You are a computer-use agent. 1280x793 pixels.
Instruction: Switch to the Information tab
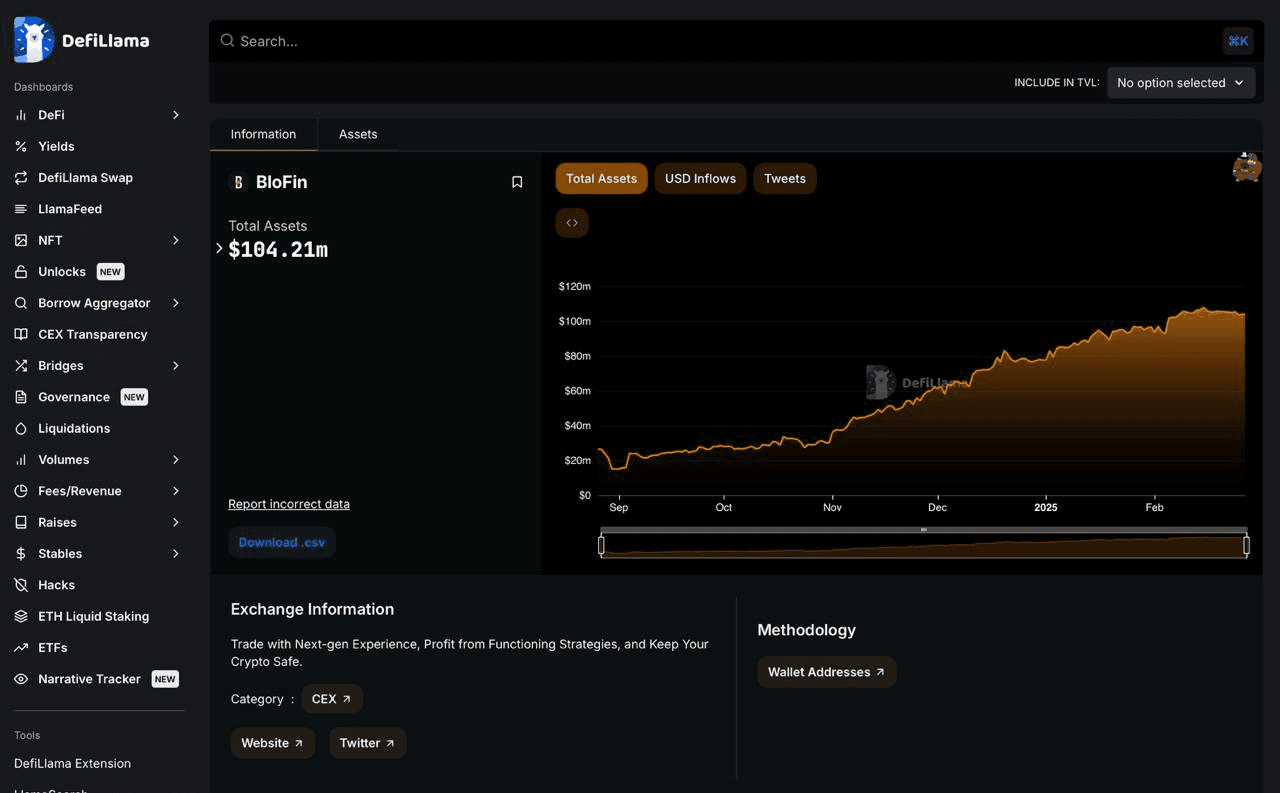pyautogui.click(x=263, y=134)
